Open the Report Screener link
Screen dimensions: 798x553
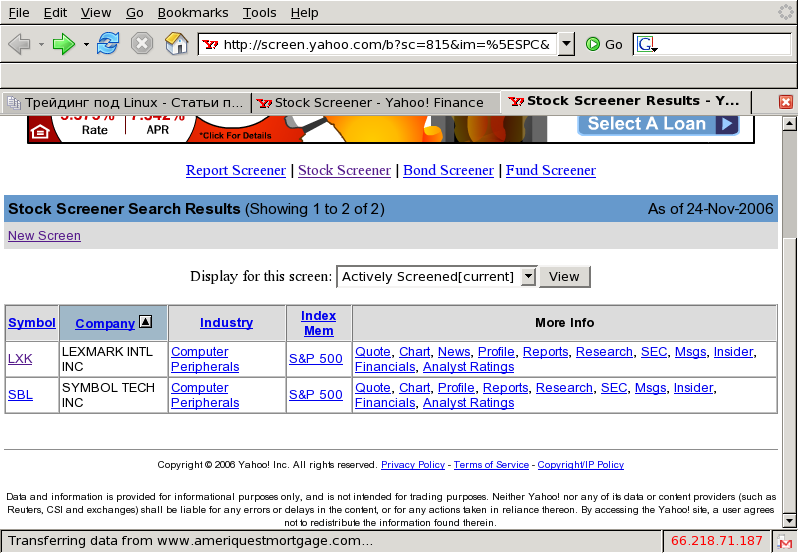pyautogui.click(x=236, y=170)
